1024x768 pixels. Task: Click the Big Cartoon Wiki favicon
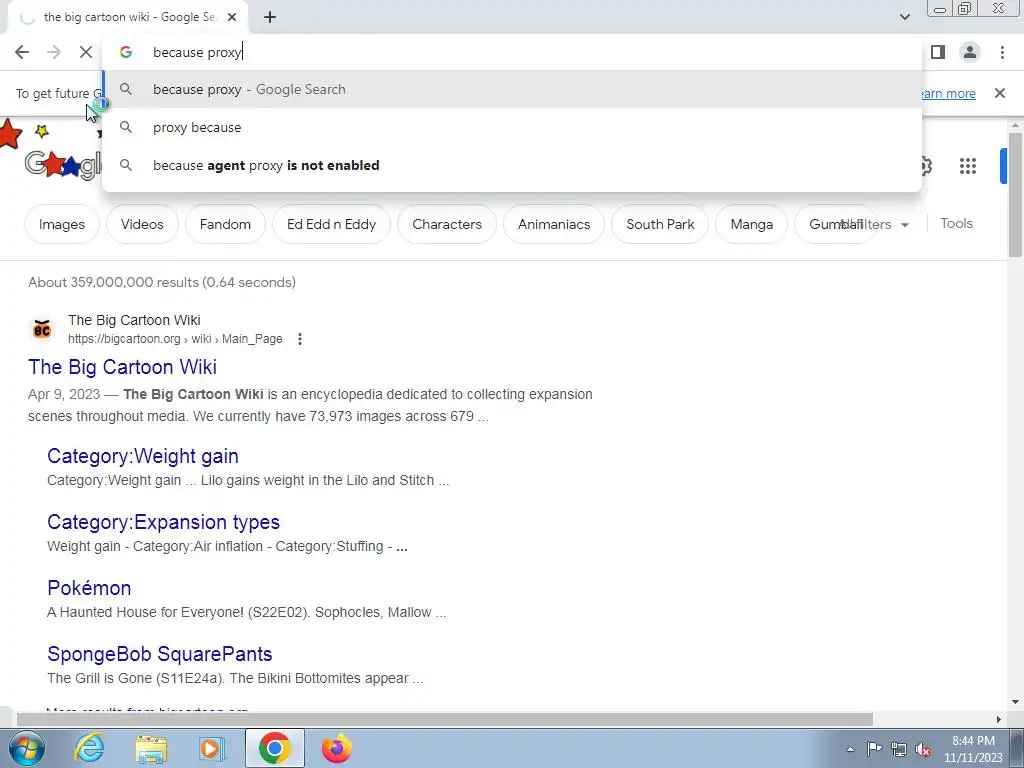pos(42,328)
